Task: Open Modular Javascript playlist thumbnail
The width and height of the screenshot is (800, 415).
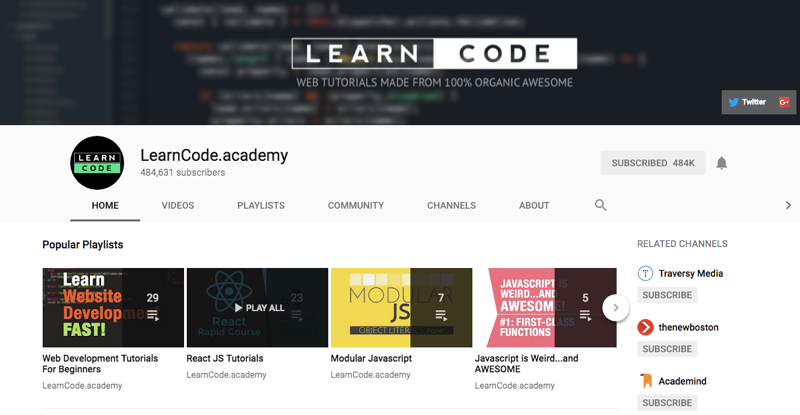Action: click(x=402, y=308)
